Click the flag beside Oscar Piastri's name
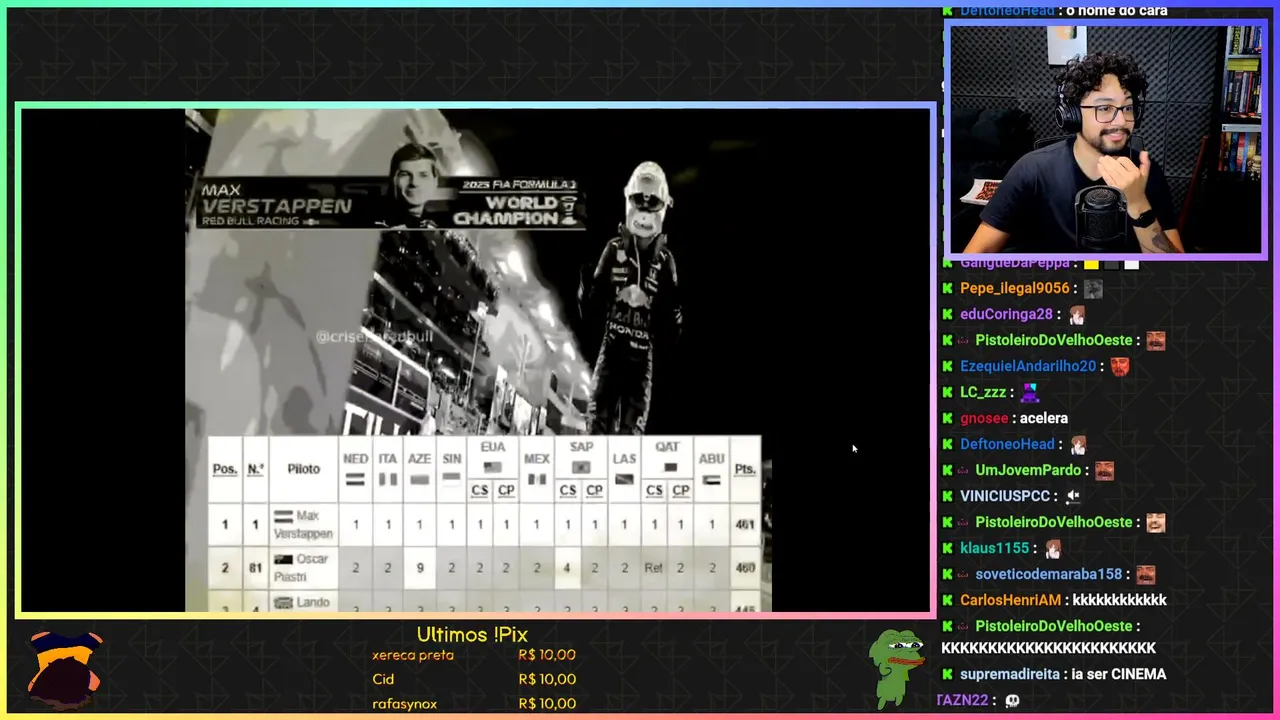The width and height of the screenshot is (1280, 720). [284, 560]
